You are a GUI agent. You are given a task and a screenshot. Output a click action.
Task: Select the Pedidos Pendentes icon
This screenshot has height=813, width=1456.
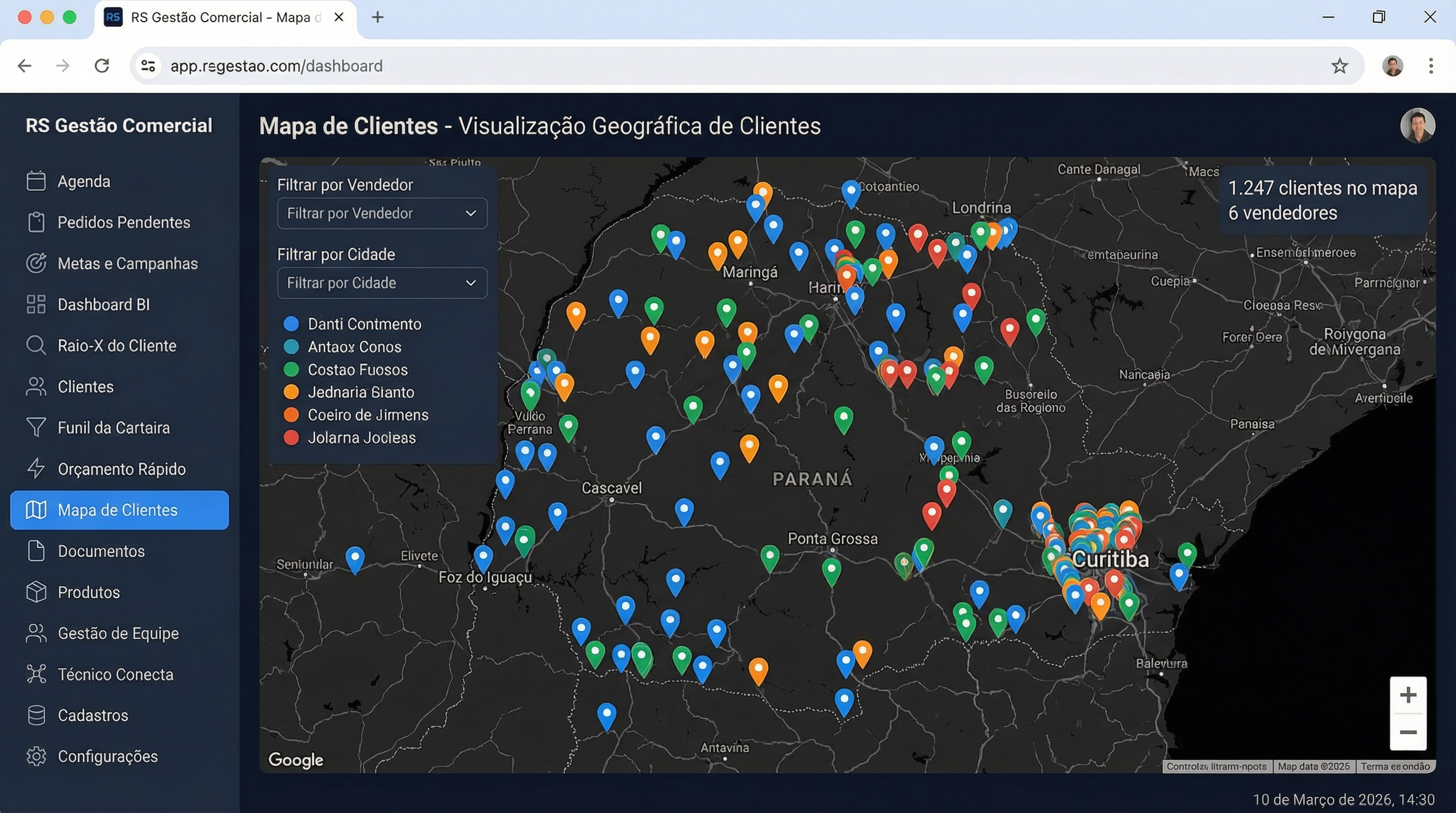tap(35, 222)
